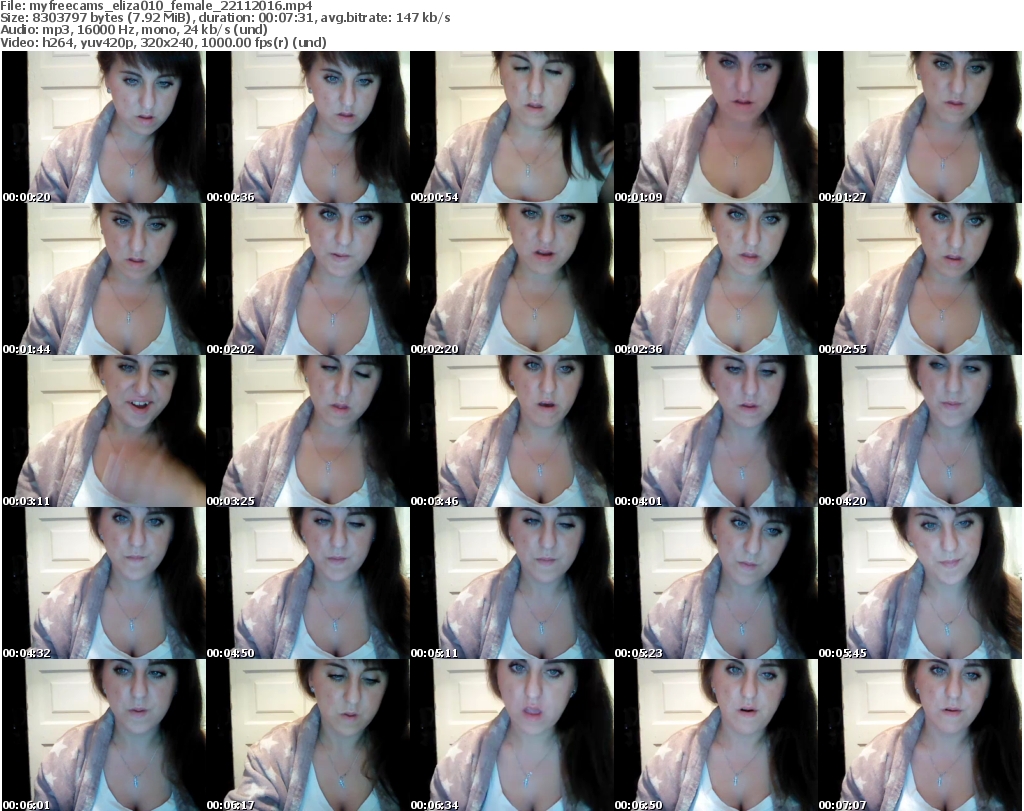Pick the thumbnail timestamped 00:03:46

(x=512, y=431)
